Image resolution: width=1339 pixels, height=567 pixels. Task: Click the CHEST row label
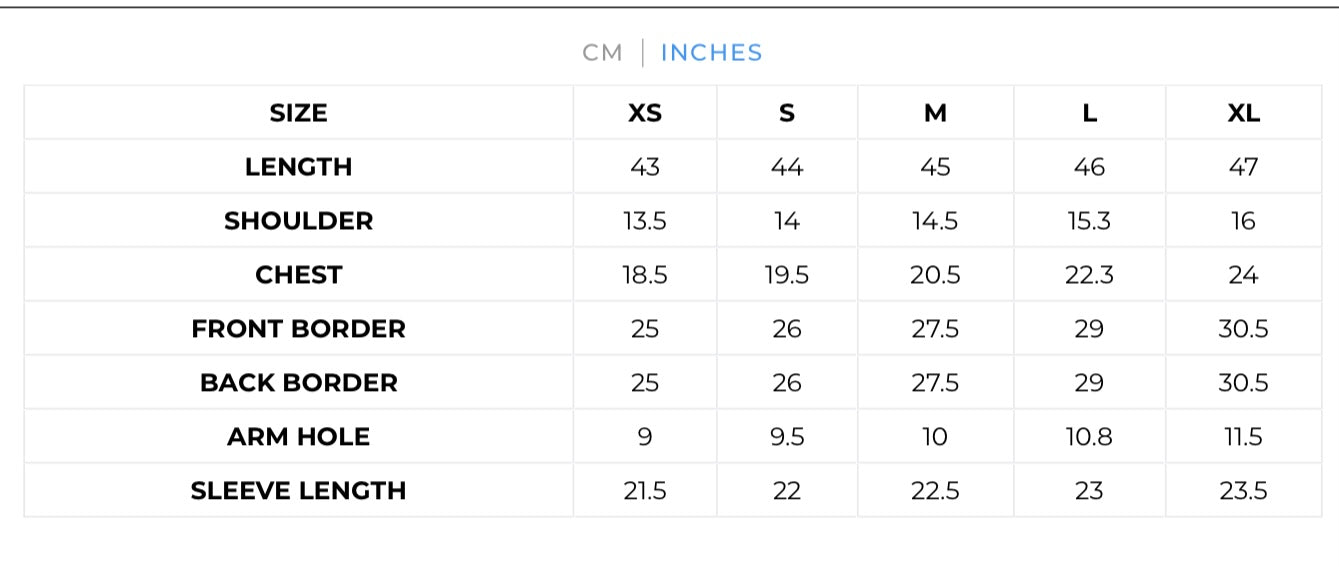coord(298,275)
